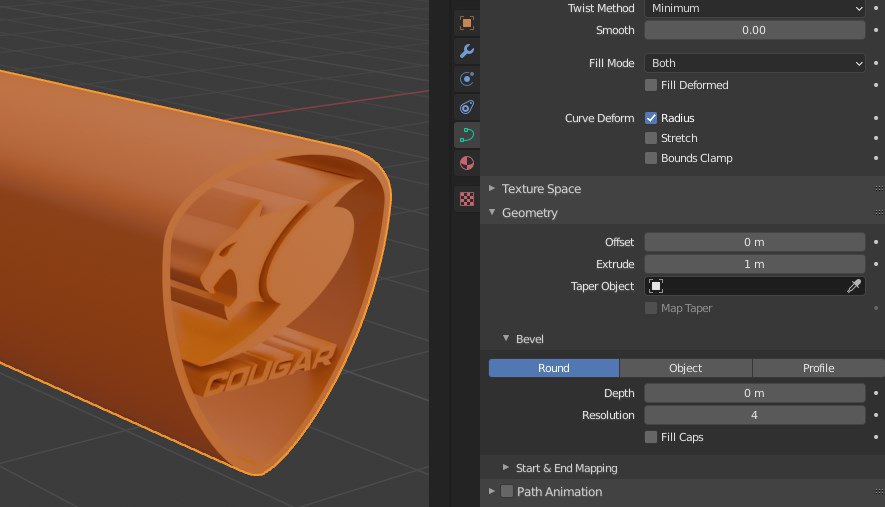The height and width of the screenshot is (507, 885).
Task: Open the Object properties tab icon
Action: 467,23
